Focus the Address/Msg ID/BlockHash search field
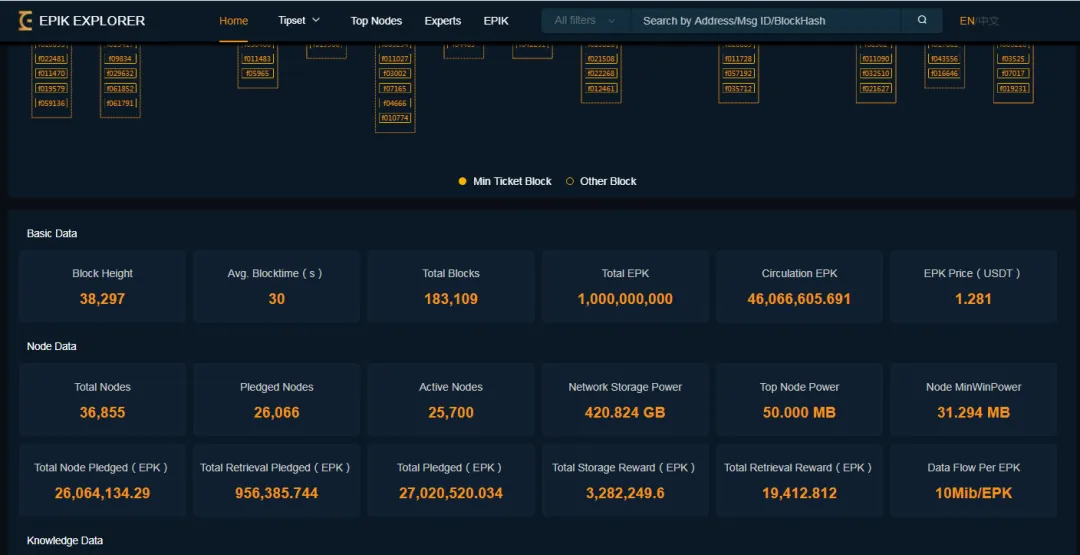This screenshot has width=1080, height=555. [765, 21]
